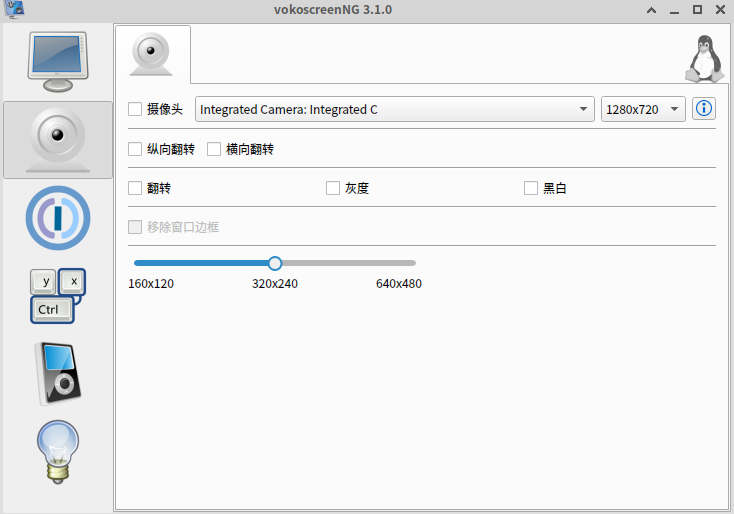
Task: Open the 1280x720 resolution dropdown
Action: 643,109
